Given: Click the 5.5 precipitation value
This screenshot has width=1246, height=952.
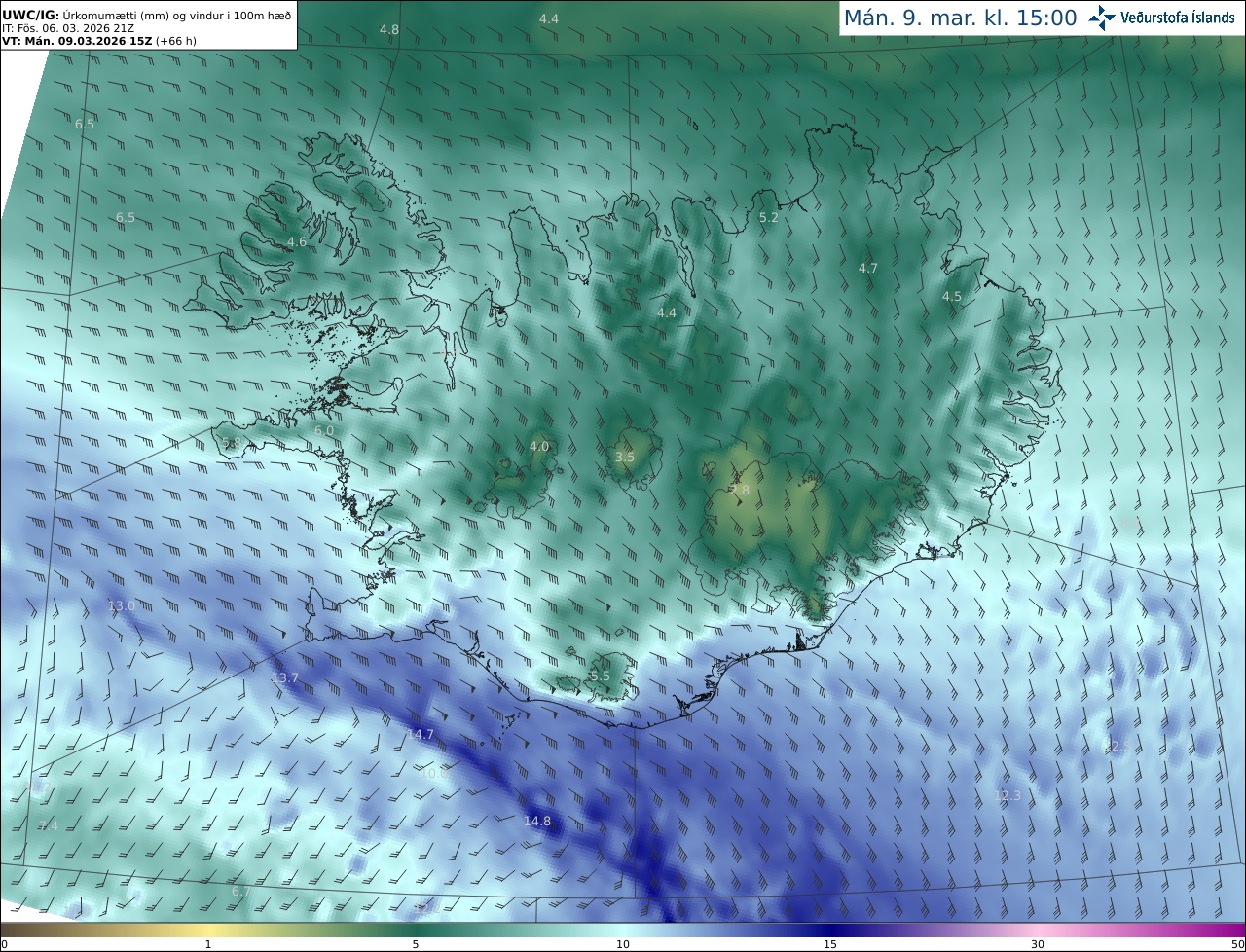Looking at the screenshot, I should click(601, 676).
